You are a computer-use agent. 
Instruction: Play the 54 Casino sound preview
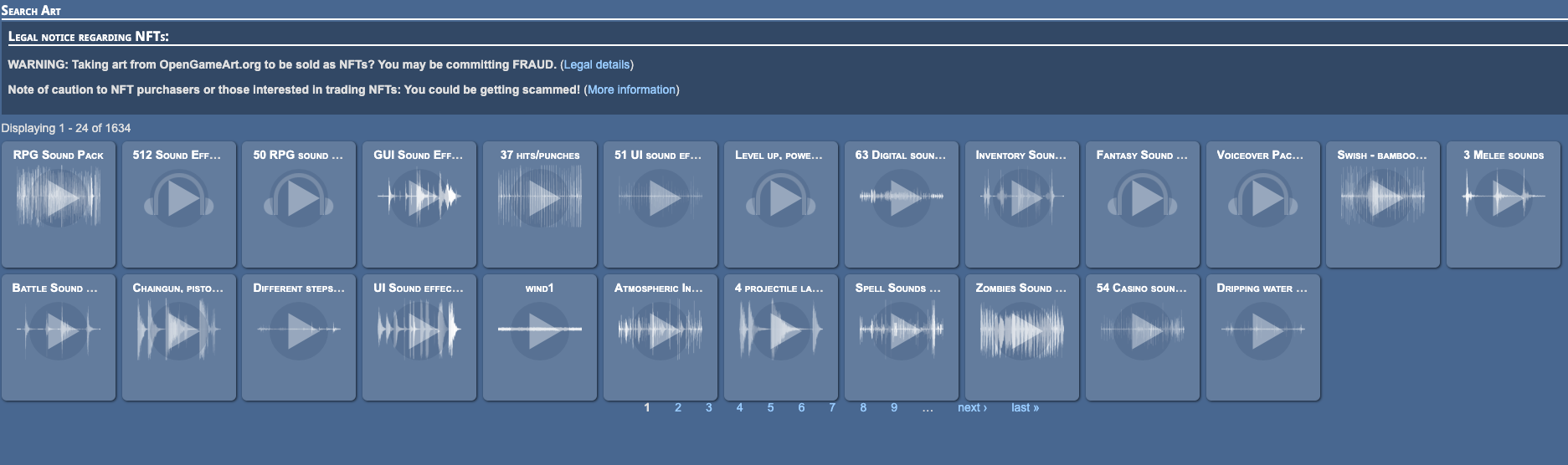pos(1142,330)
